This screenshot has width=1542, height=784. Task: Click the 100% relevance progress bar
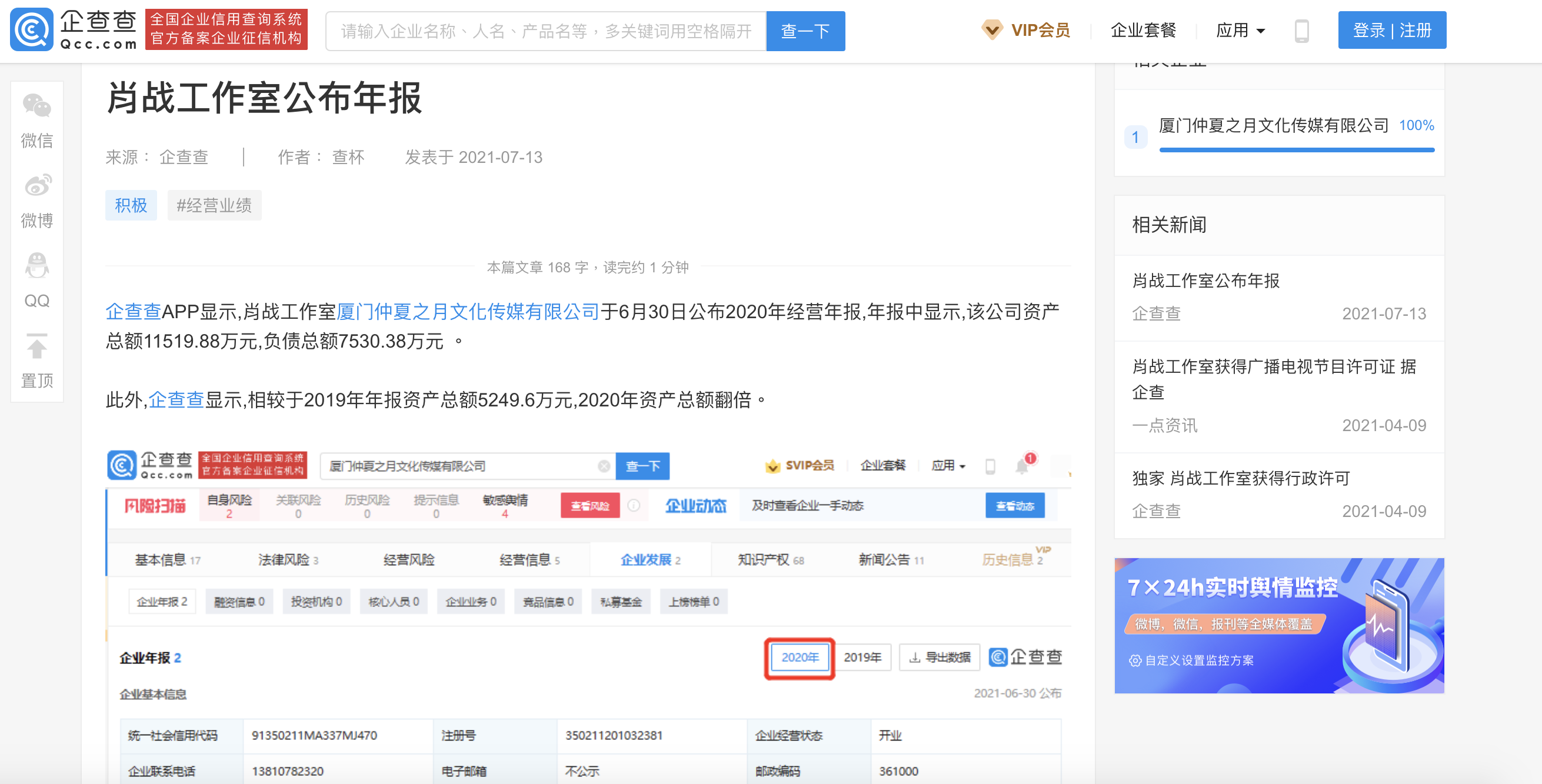coord(1297,149)
